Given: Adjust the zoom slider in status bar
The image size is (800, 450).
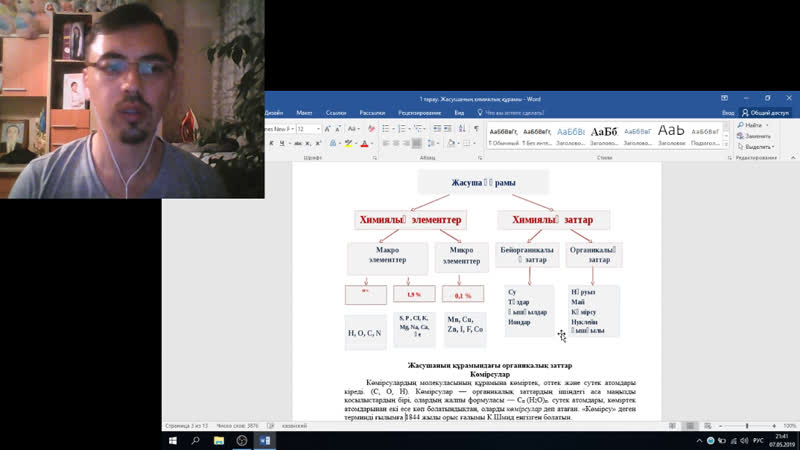Looking at the screenshot, I should [748, 425].
